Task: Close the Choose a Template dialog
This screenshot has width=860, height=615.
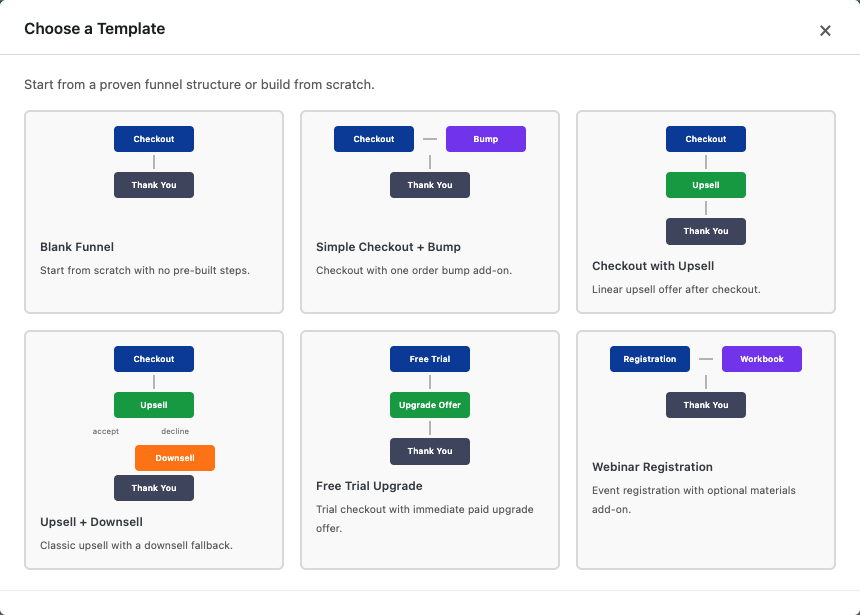Action: (825, 31)
